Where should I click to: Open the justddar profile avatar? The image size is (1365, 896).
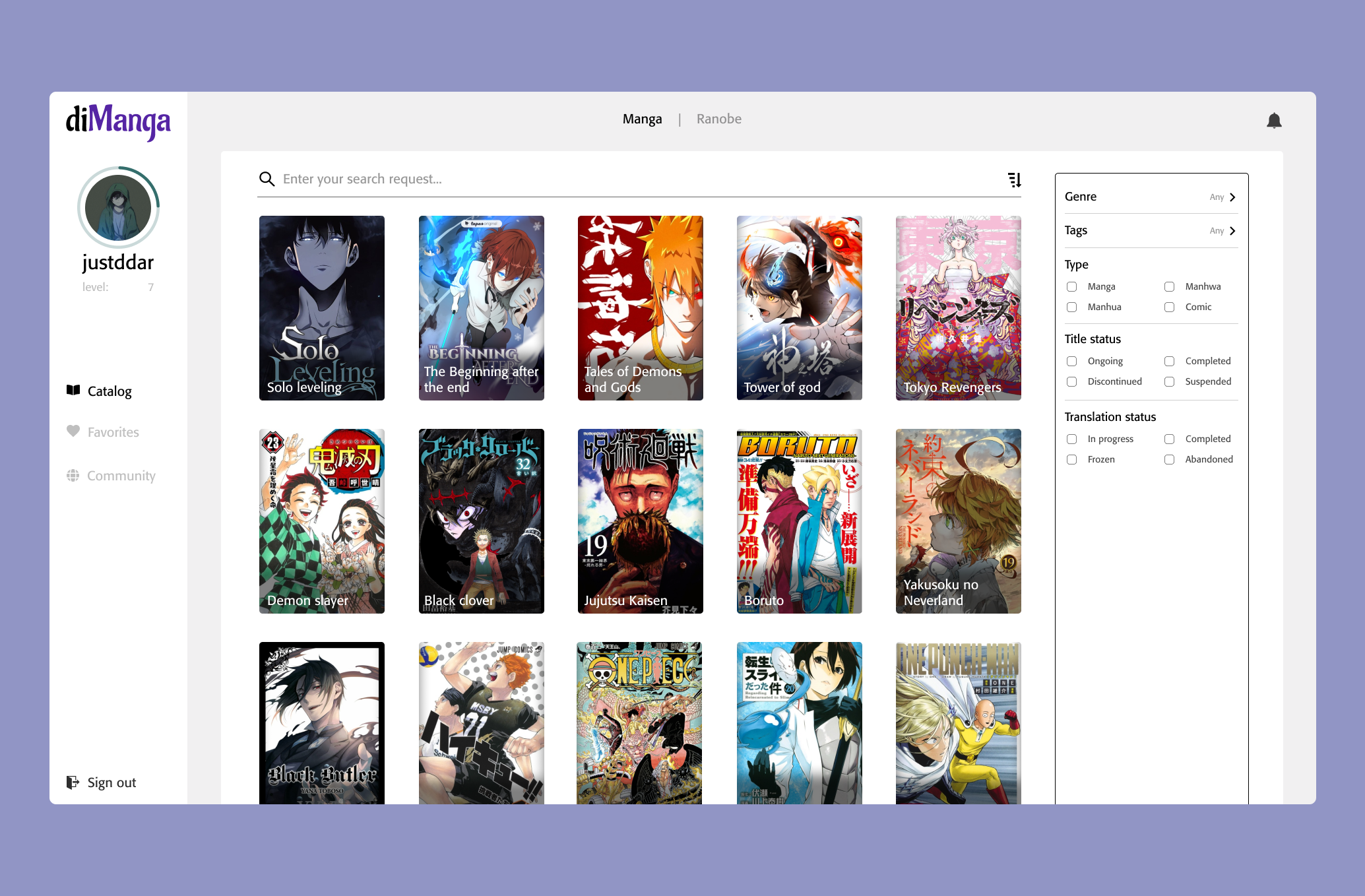click(x=118, y=207)
